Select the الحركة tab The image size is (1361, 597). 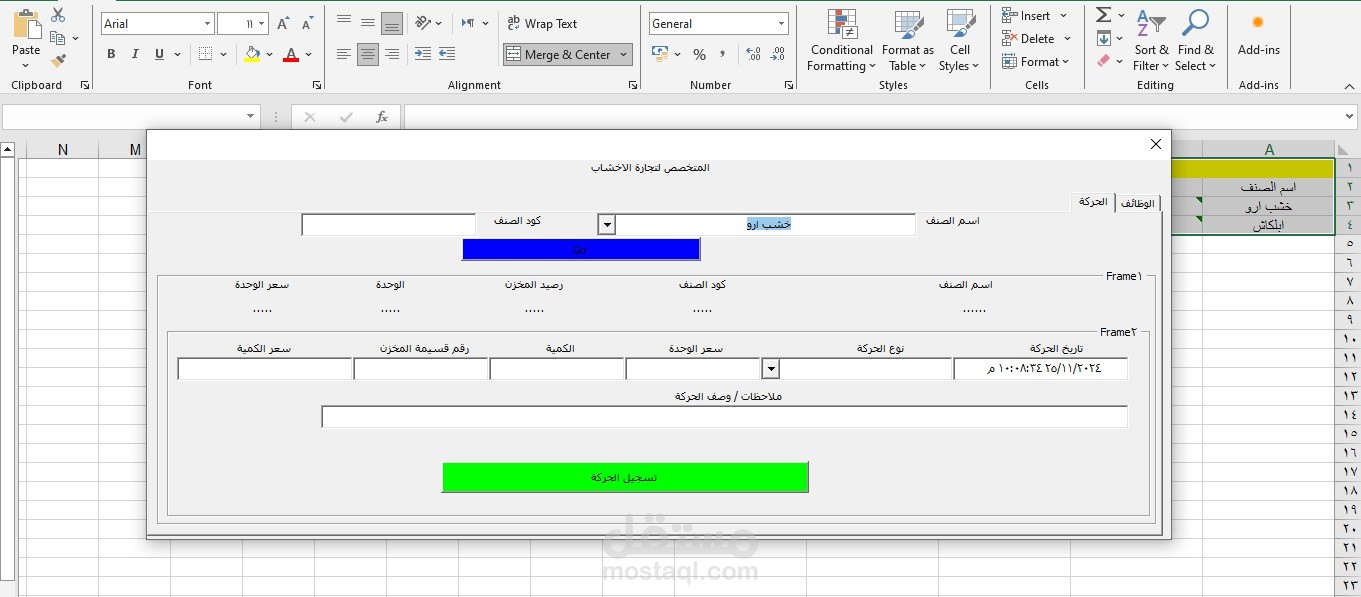1092,201
